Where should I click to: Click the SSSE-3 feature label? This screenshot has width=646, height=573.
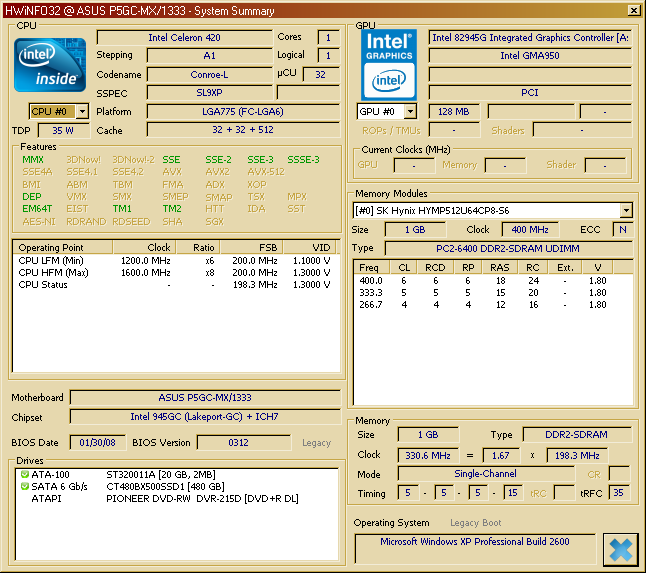303,159
